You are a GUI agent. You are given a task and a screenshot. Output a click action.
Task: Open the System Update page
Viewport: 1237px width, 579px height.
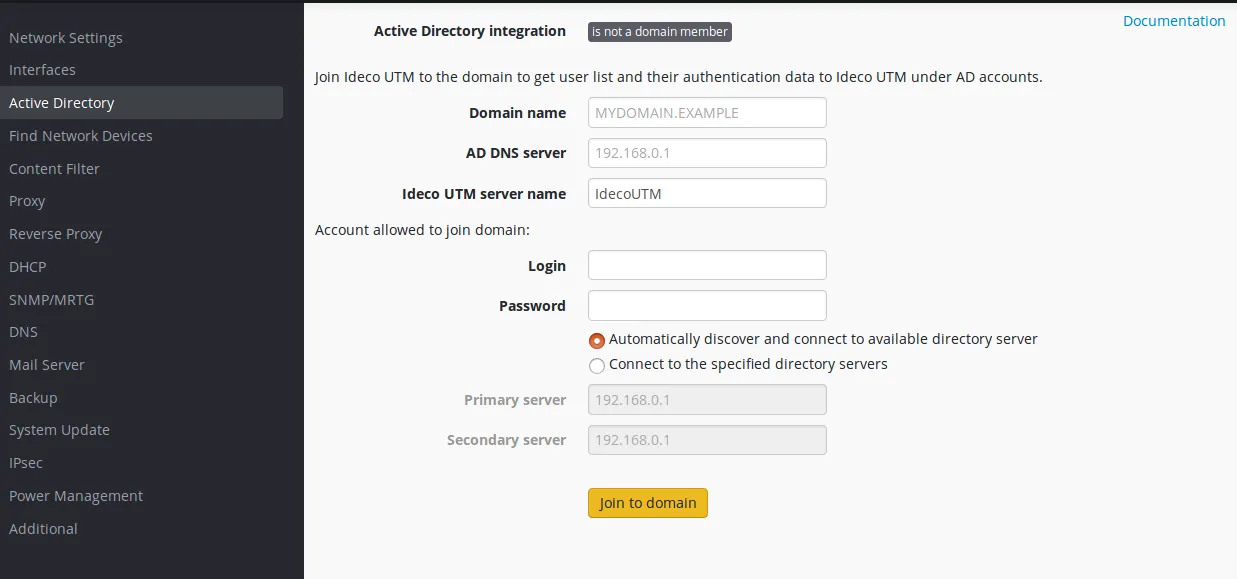pyautogui.click(x=59, y=429)
